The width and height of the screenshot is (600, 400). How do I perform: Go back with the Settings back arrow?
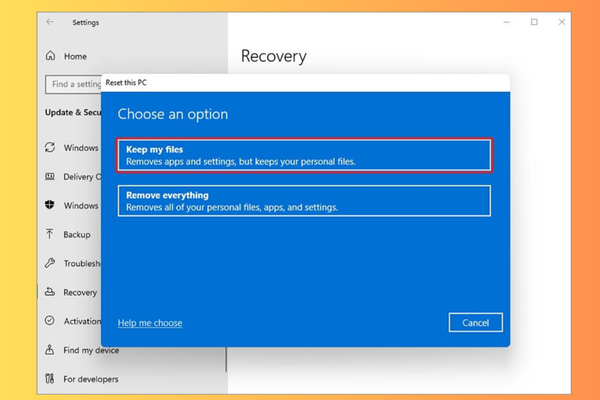tap(50, 22)
